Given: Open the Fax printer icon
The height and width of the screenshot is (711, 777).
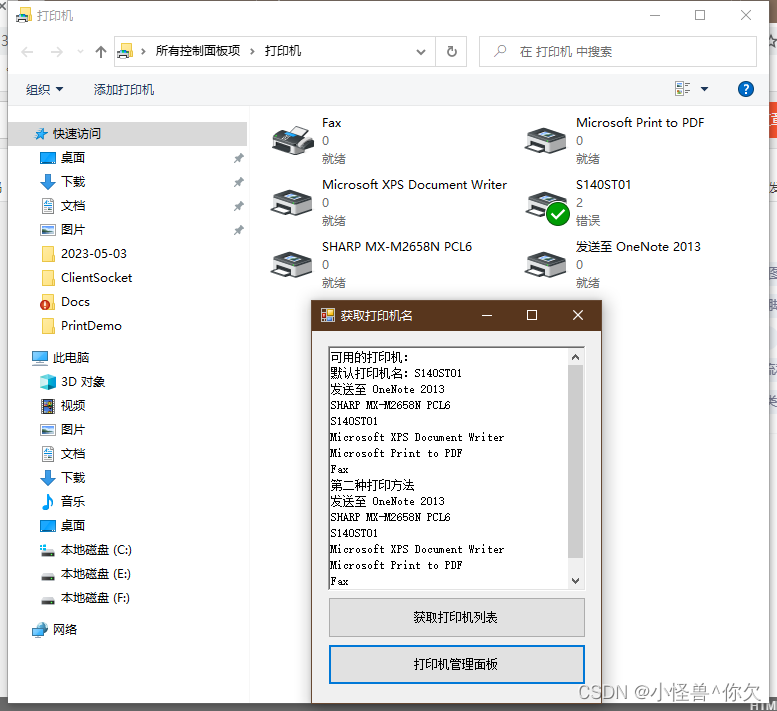Looking at the screenshot, I should pos(293,140).
